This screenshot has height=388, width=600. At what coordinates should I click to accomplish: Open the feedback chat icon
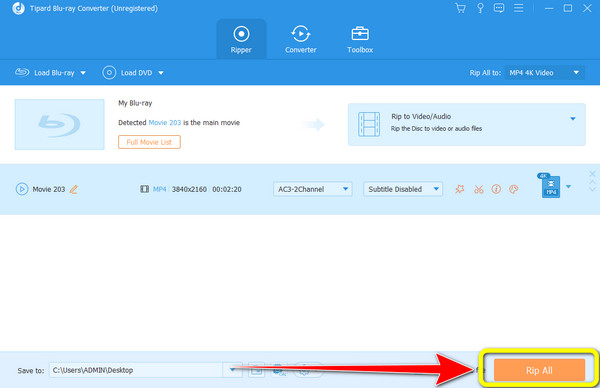499,8
